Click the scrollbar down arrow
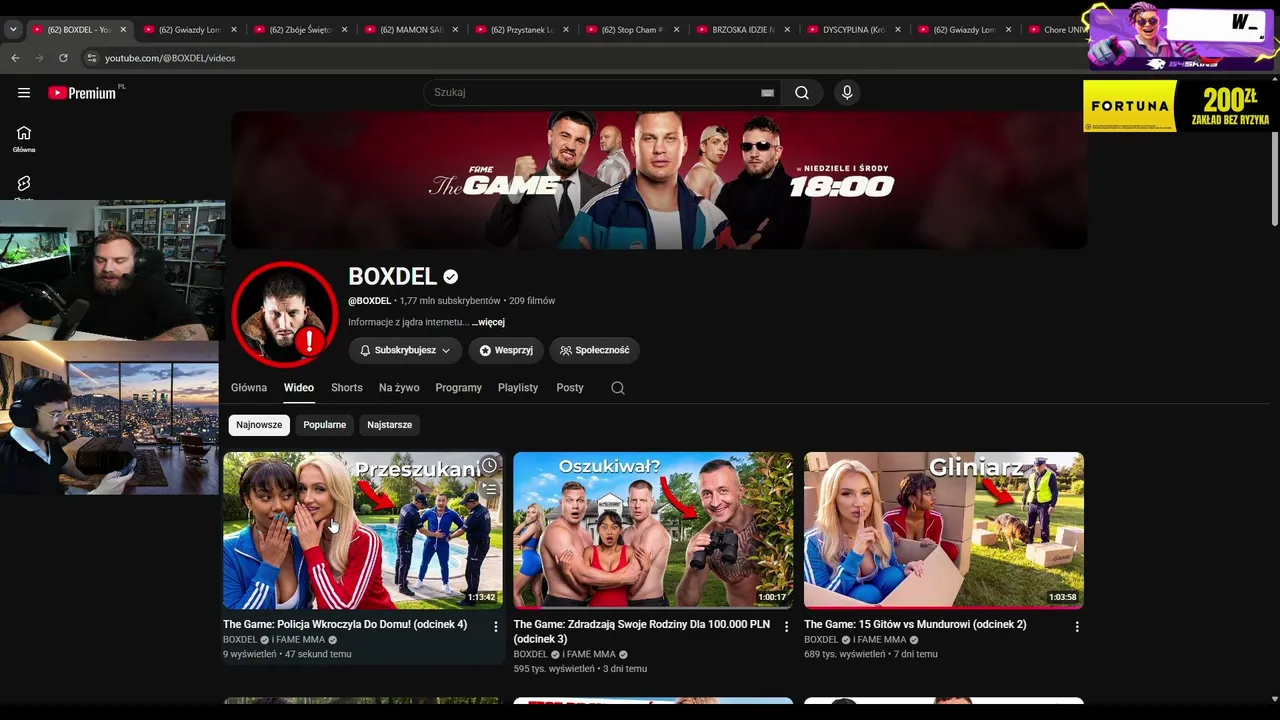The width and height of the screenshot is (1280, 720). [1274, 699]
